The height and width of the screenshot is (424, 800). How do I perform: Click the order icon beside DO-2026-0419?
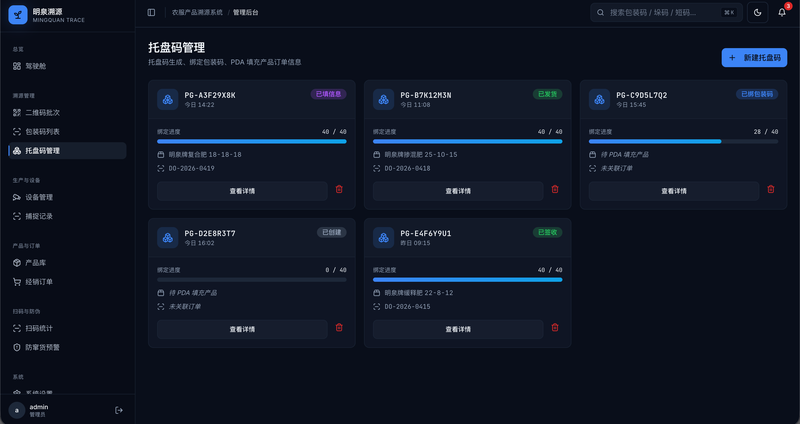pos(161,168)
